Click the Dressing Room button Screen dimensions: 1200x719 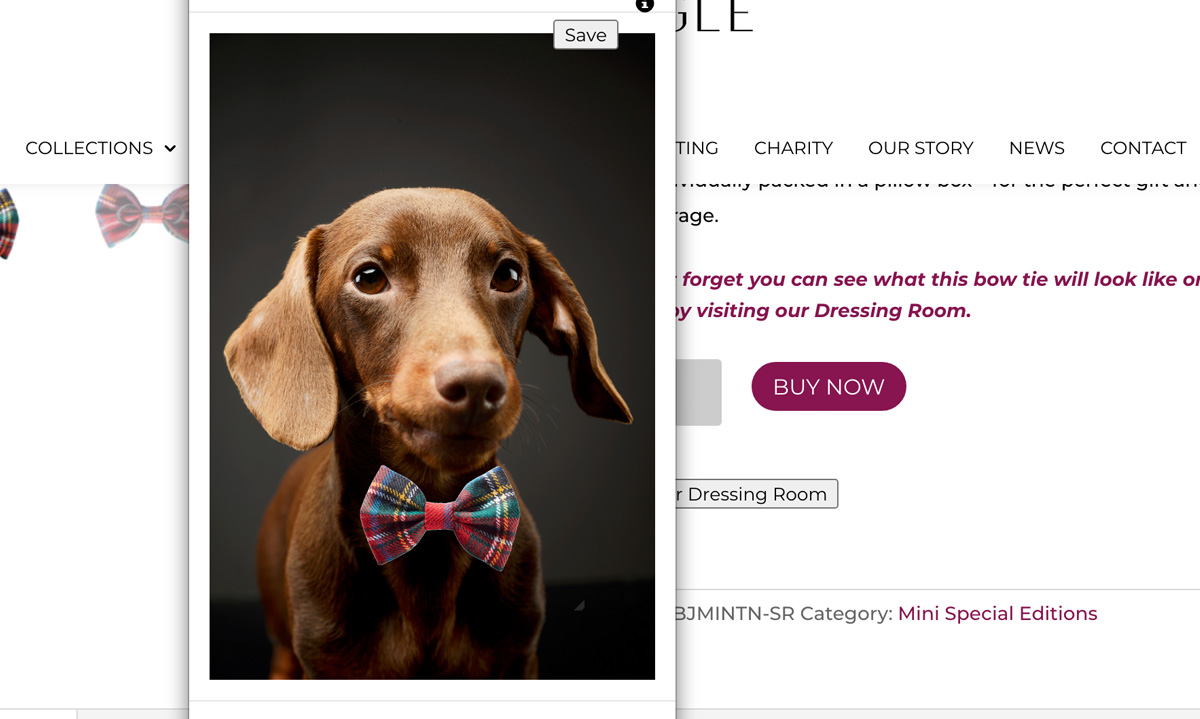tap(757, 494)
